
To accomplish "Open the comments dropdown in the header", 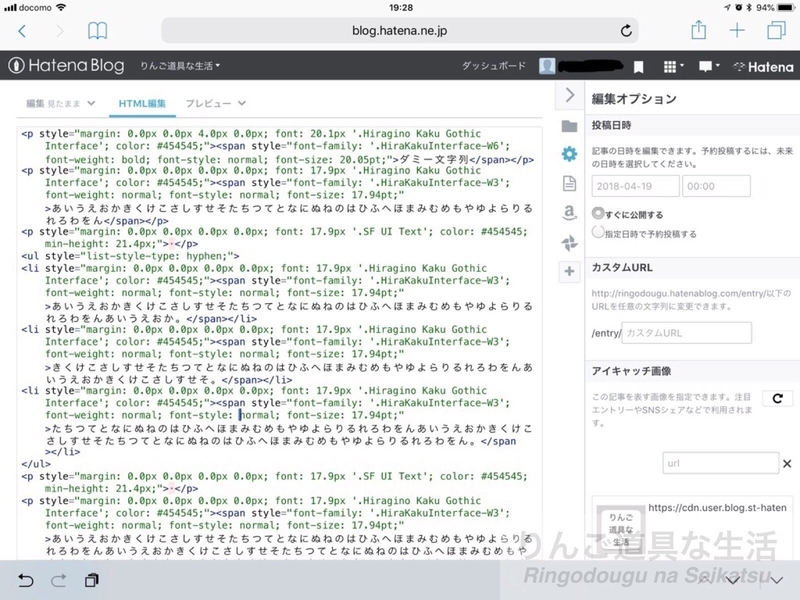I will click(x=708, y=65).
